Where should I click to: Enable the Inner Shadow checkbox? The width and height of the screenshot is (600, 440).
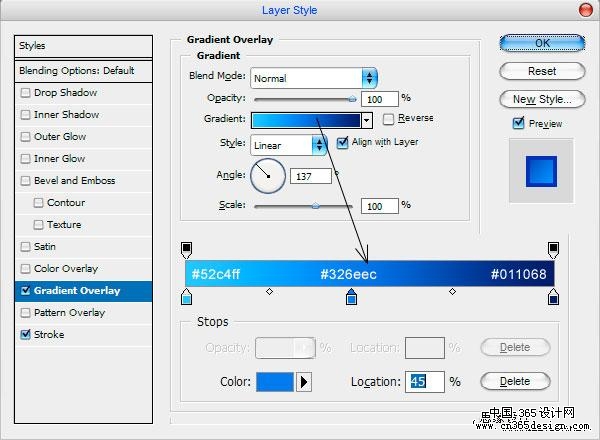[25, 115]
